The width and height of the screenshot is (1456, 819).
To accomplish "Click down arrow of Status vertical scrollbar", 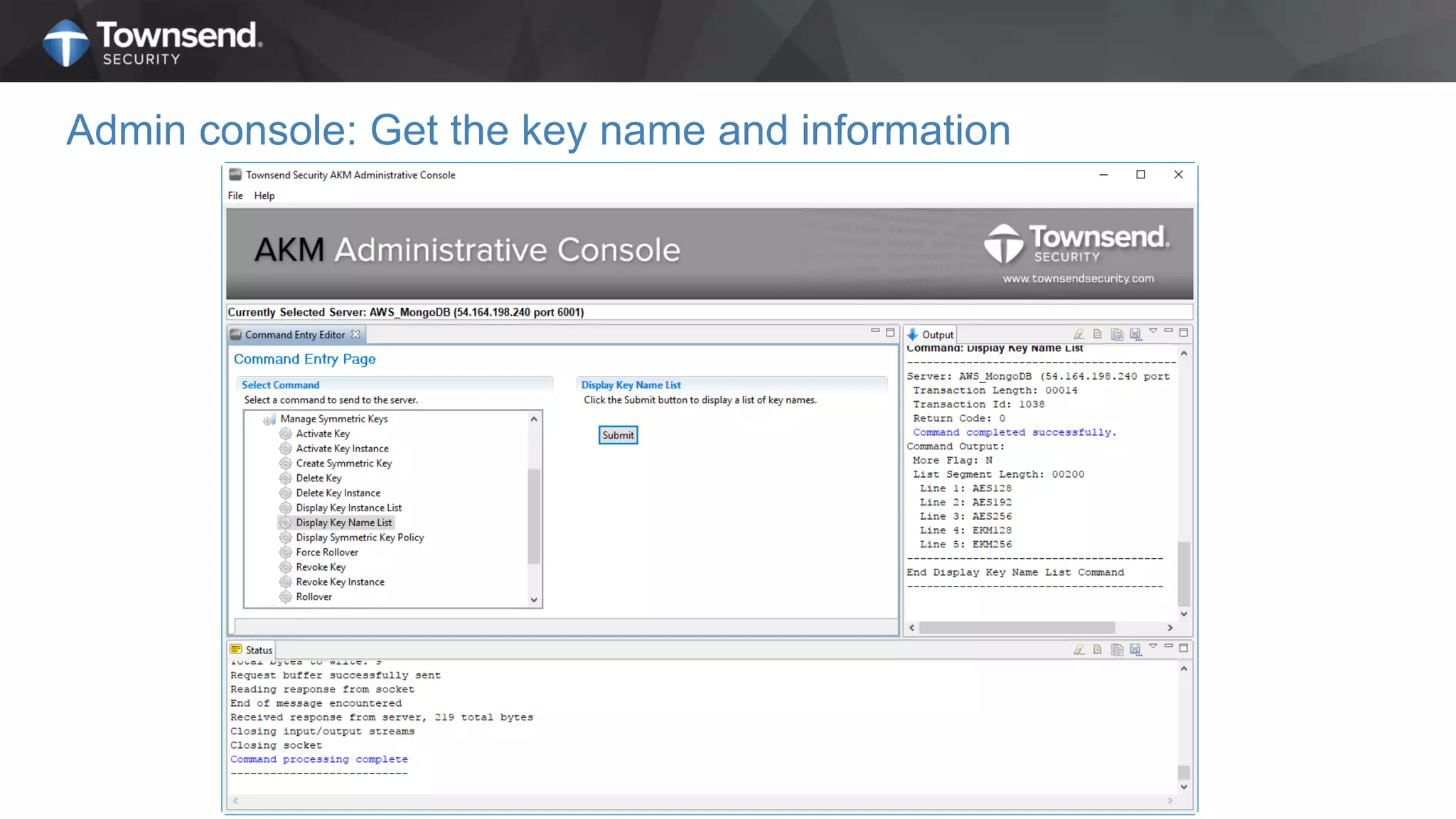I will click(x=1184, y=787).
